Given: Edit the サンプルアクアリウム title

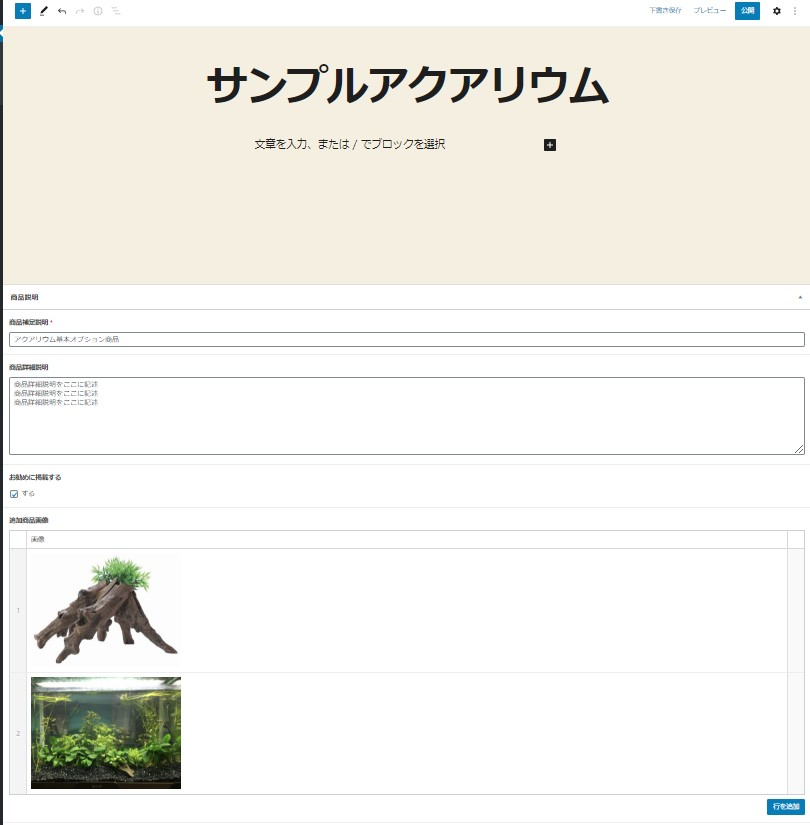Looking at the screenshot, I should (x=408, y=85).
